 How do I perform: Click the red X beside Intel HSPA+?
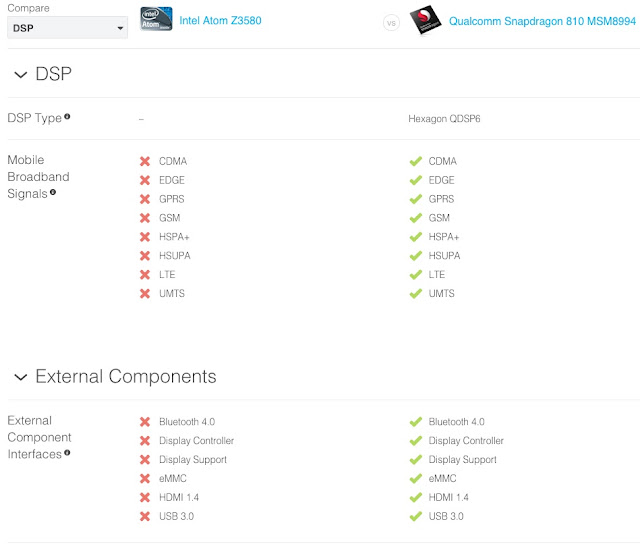[x=145, y=237]
